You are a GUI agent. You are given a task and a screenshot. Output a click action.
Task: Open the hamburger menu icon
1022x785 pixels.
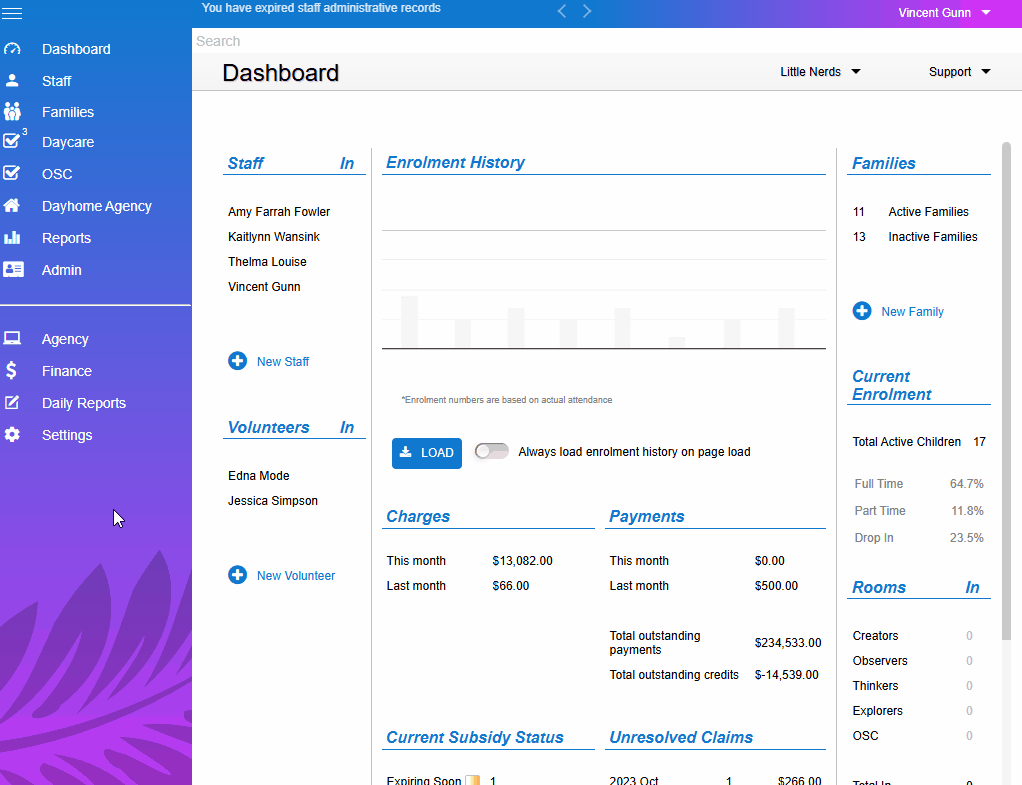pyautogui.click(x=12, y=13)
